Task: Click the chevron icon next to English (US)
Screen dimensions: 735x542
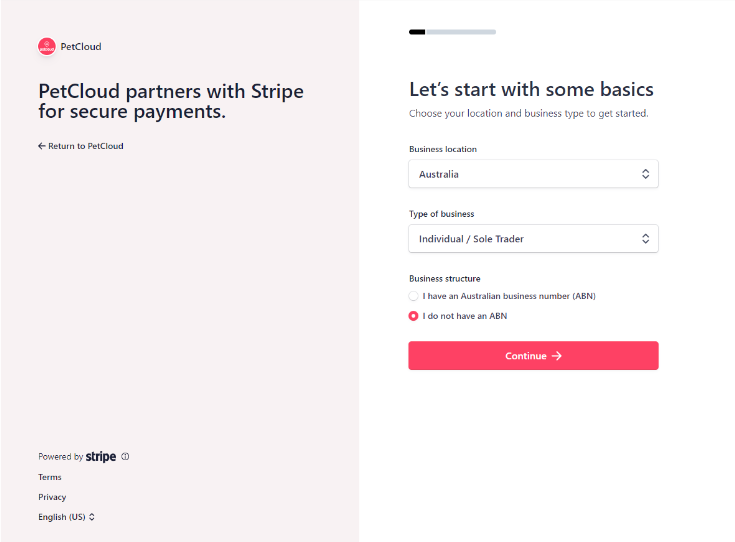Action: pyautogui.click(x=92, y=517)
